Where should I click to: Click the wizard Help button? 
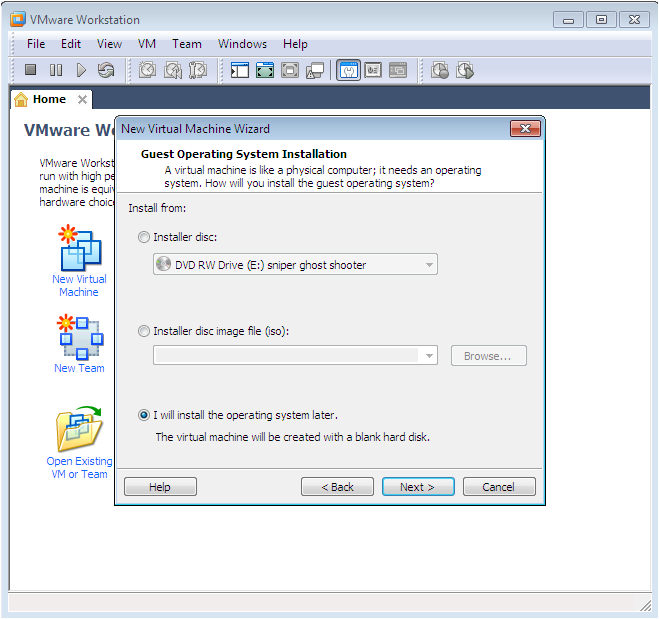tap(160, 487)
